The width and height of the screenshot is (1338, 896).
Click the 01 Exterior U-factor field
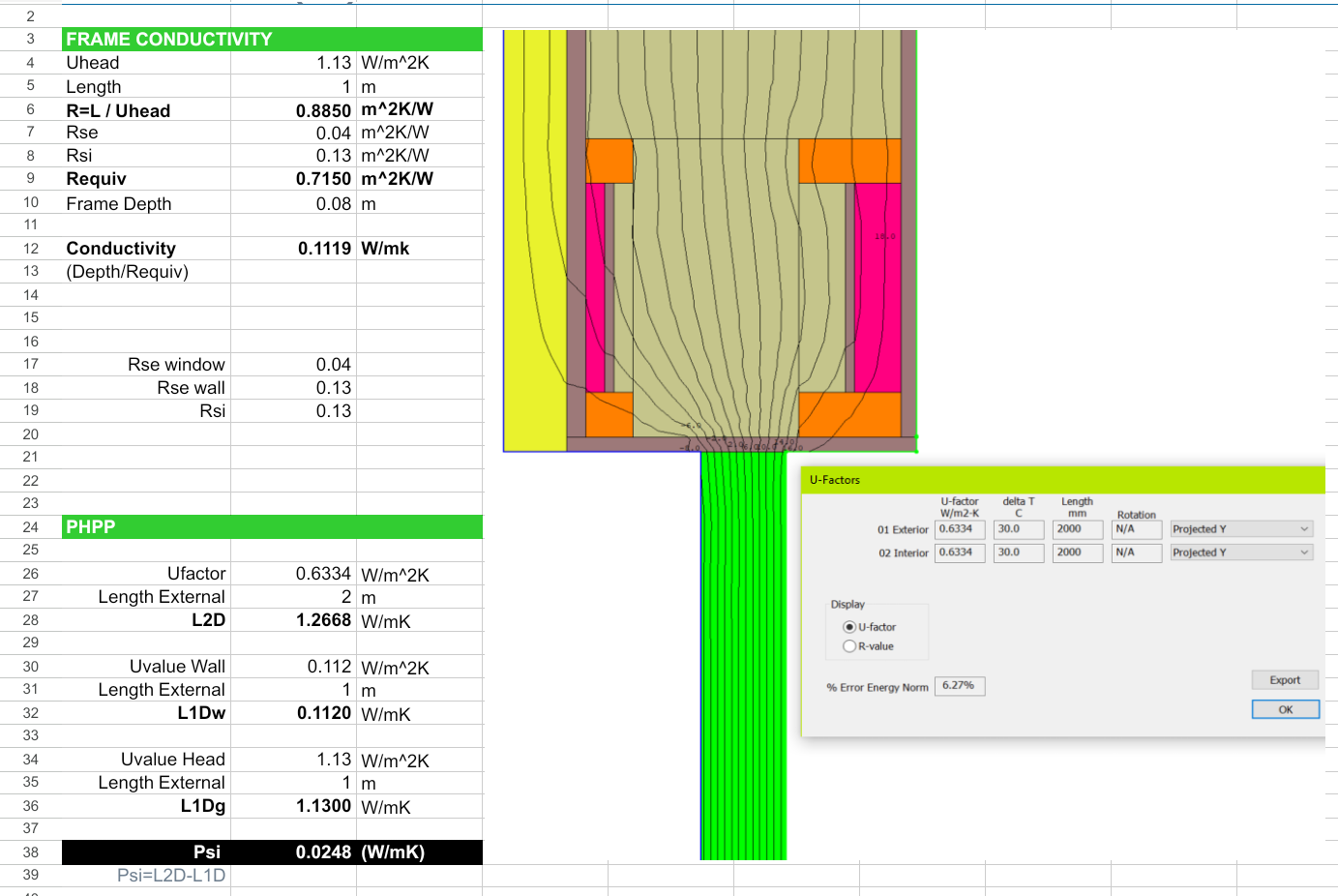[x=960, y=529]
